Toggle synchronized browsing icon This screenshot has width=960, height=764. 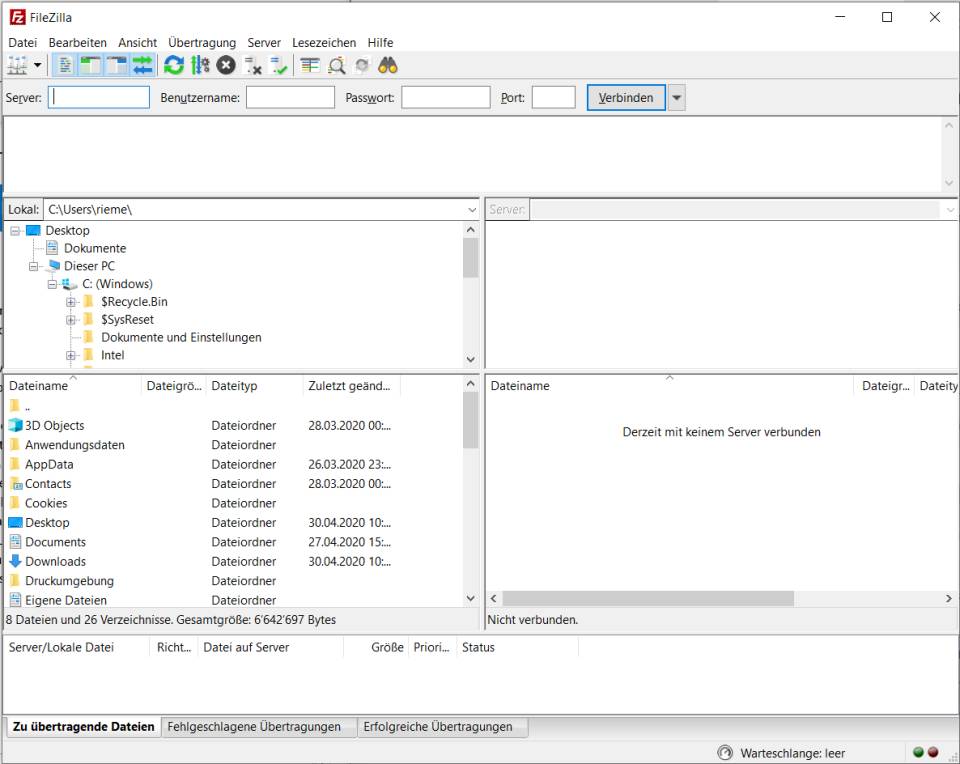point(362,65)
